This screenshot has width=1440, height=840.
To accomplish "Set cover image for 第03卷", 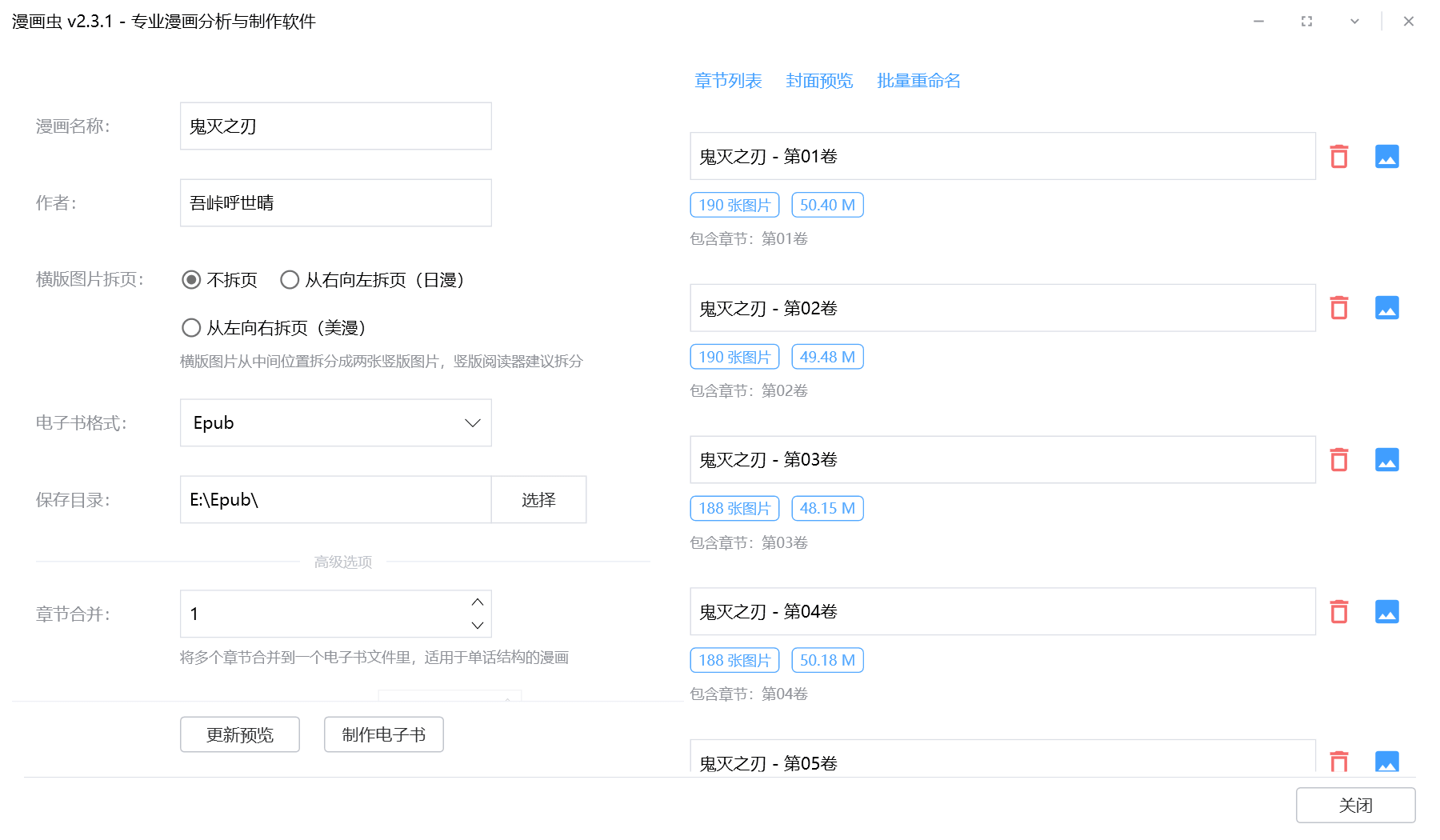I will point(1386,460).
